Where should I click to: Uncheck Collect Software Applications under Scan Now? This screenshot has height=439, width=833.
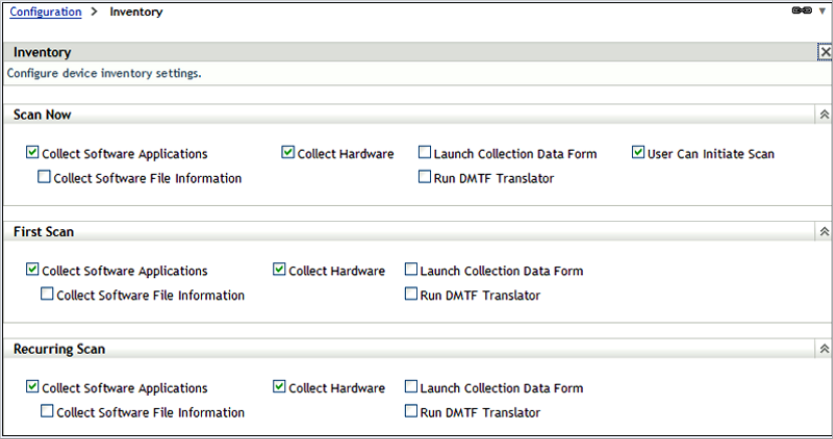33,153
